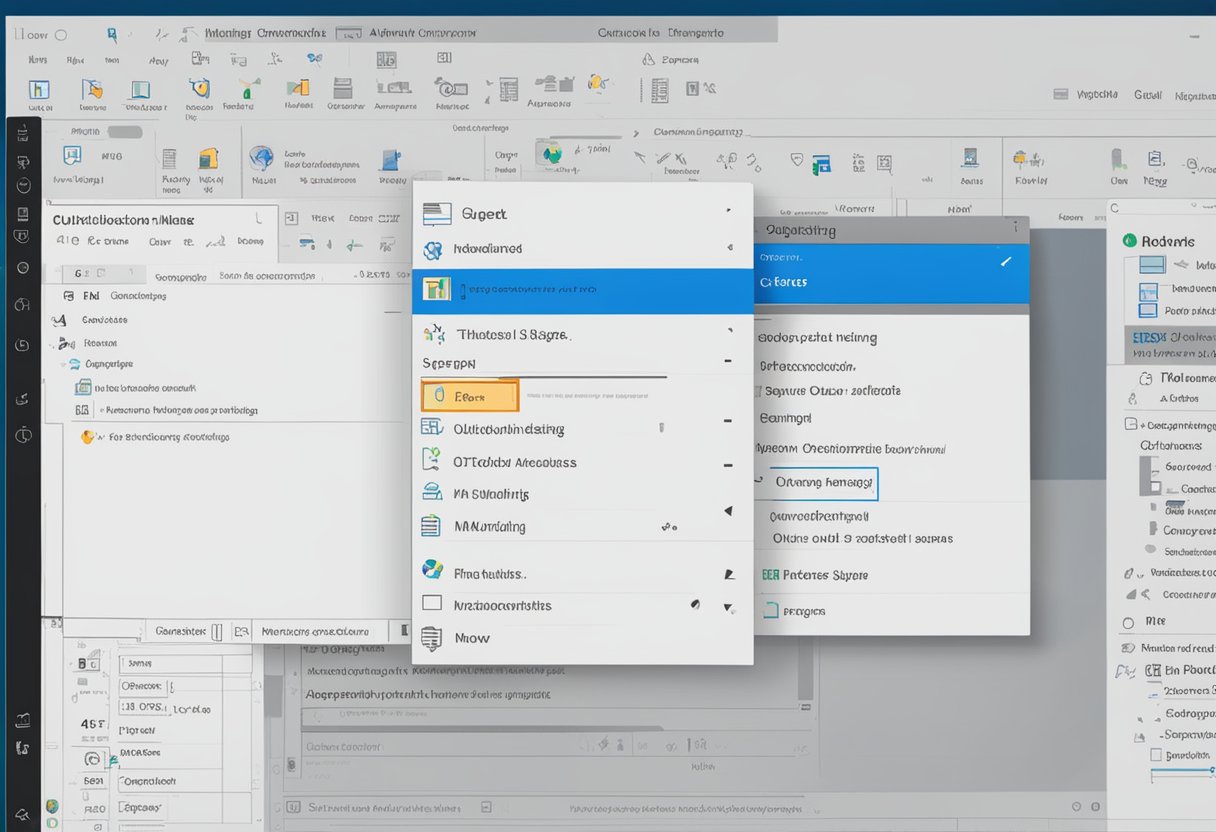Expand the submenu arrow on MAVunrdaing row
Screen dimensions: 1216x832
(728, 511)
